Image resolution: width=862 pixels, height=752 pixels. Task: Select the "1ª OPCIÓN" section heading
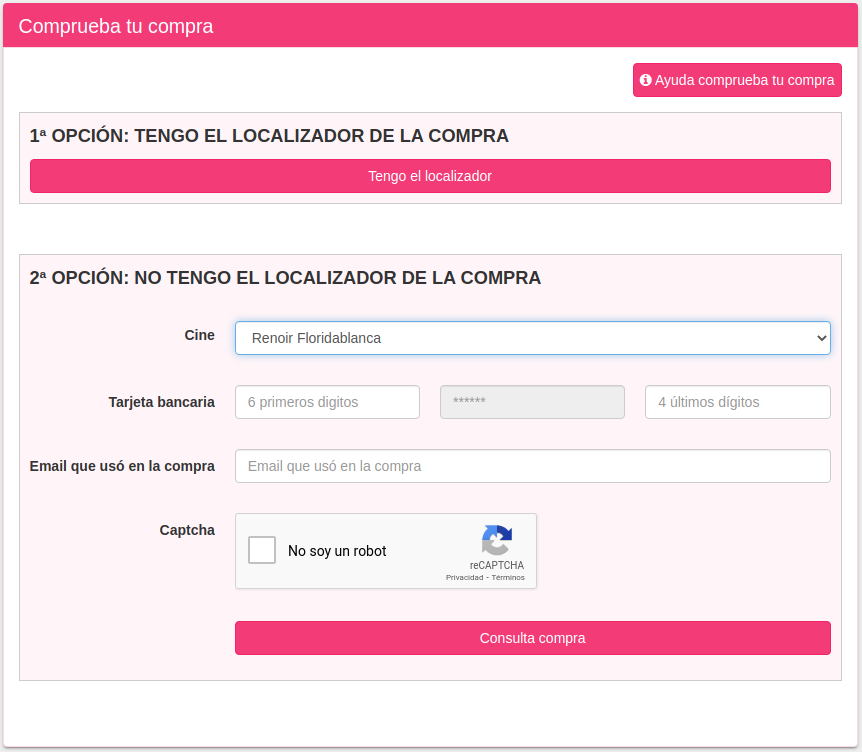[x=269, y=136]
